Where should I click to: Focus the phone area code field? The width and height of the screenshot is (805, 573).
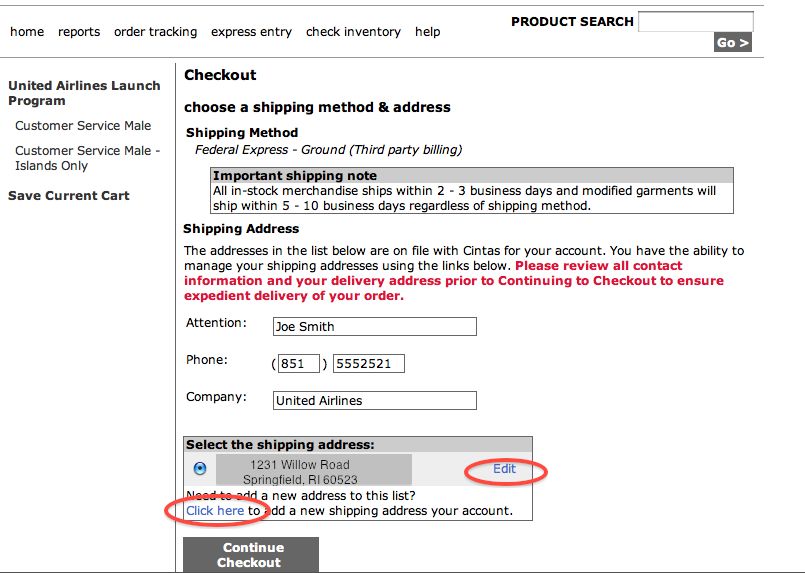pos(299,364)
